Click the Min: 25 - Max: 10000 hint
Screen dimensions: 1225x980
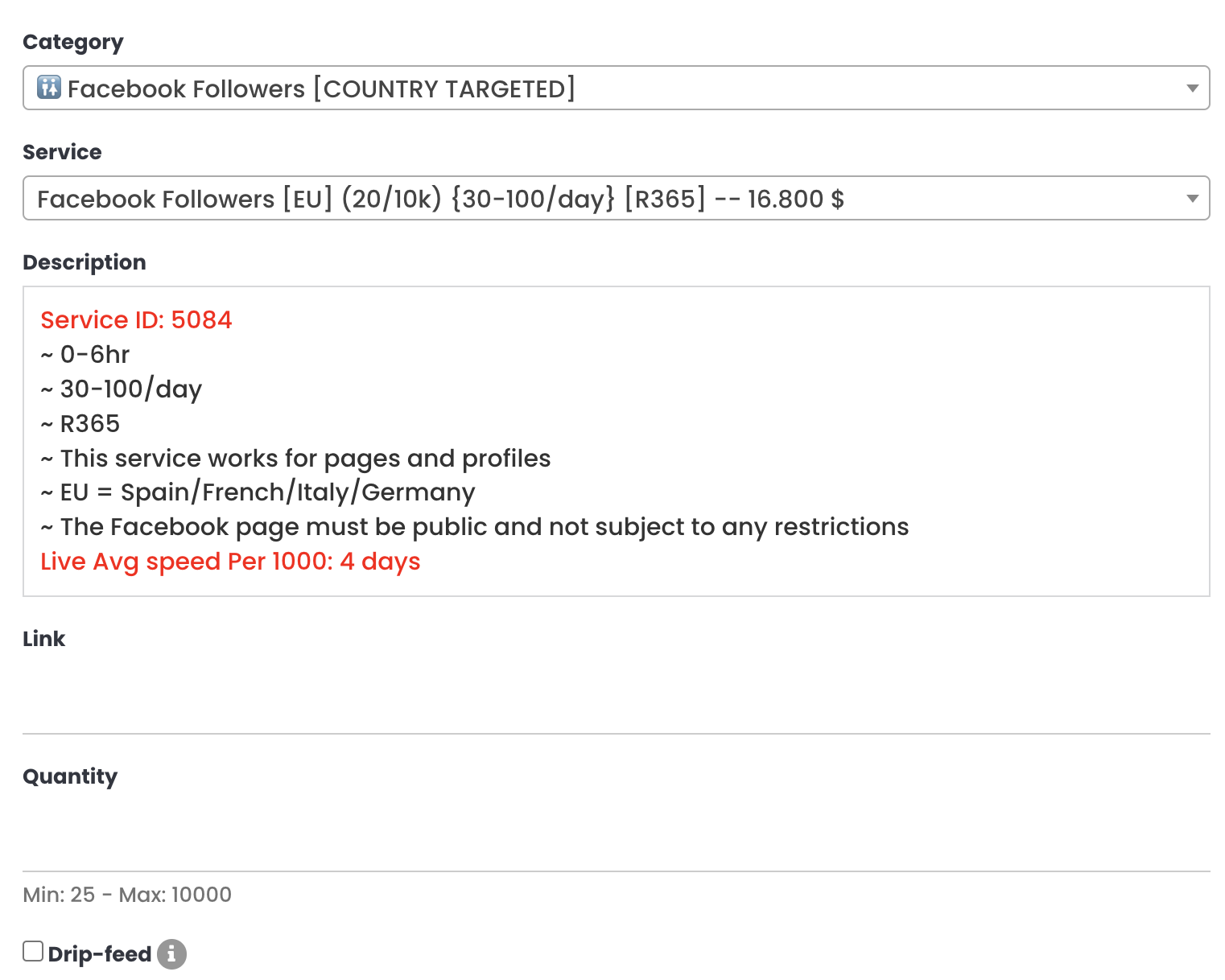(127, 895)
